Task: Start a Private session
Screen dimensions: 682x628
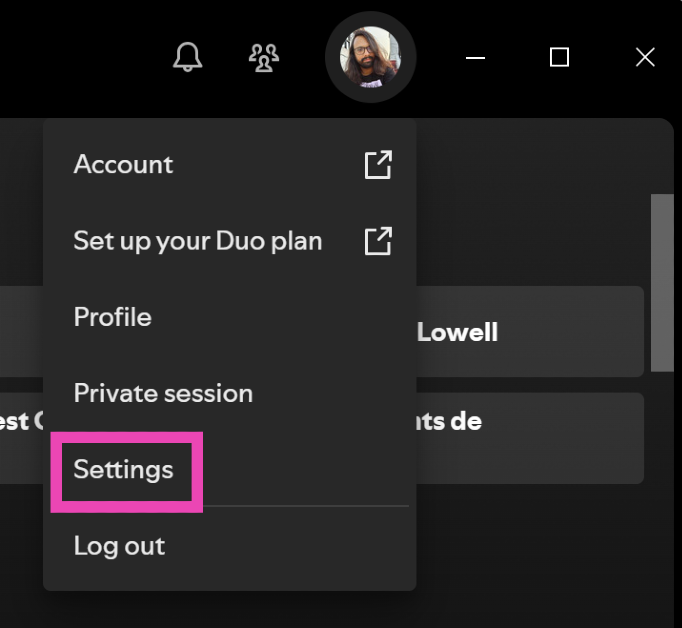Action: (163, 393)
